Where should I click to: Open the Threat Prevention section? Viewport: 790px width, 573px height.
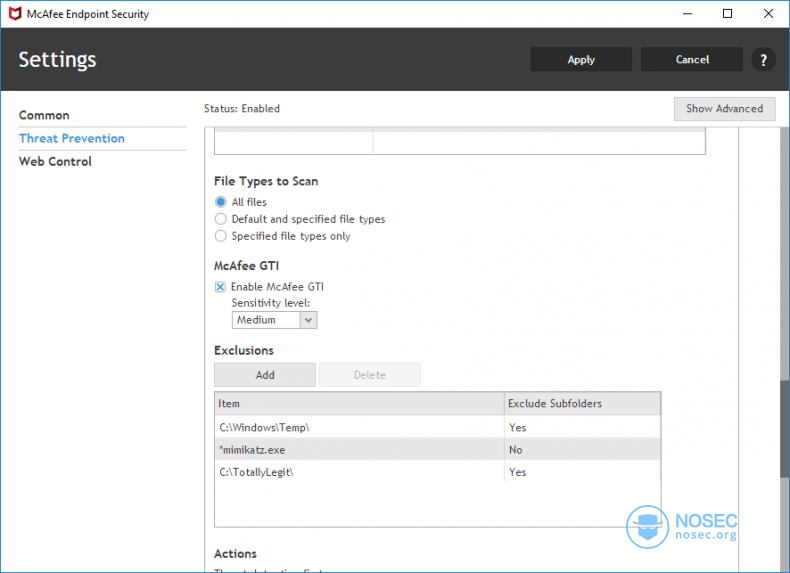[72, 139]
